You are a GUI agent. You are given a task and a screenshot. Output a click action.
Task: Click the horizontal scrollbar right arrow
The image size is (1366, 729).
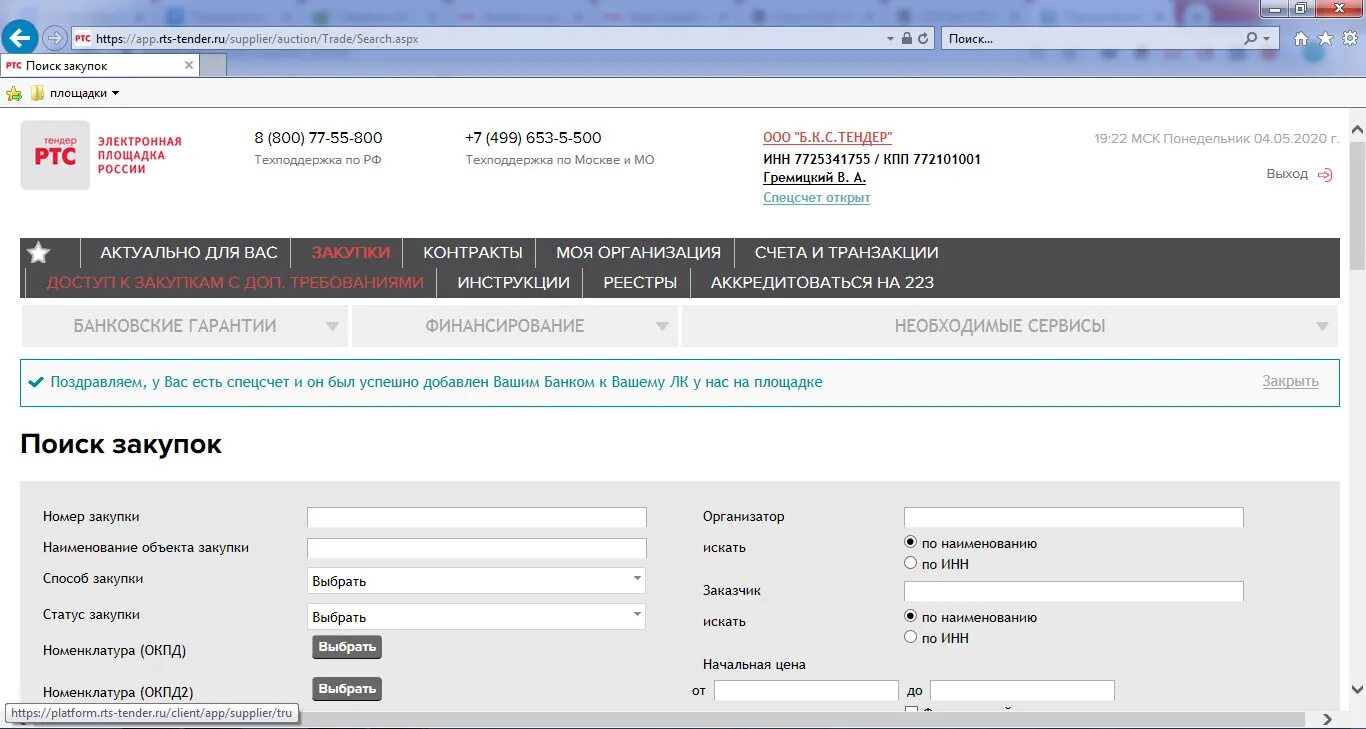pyautogui.click(x=1327, y=719)
